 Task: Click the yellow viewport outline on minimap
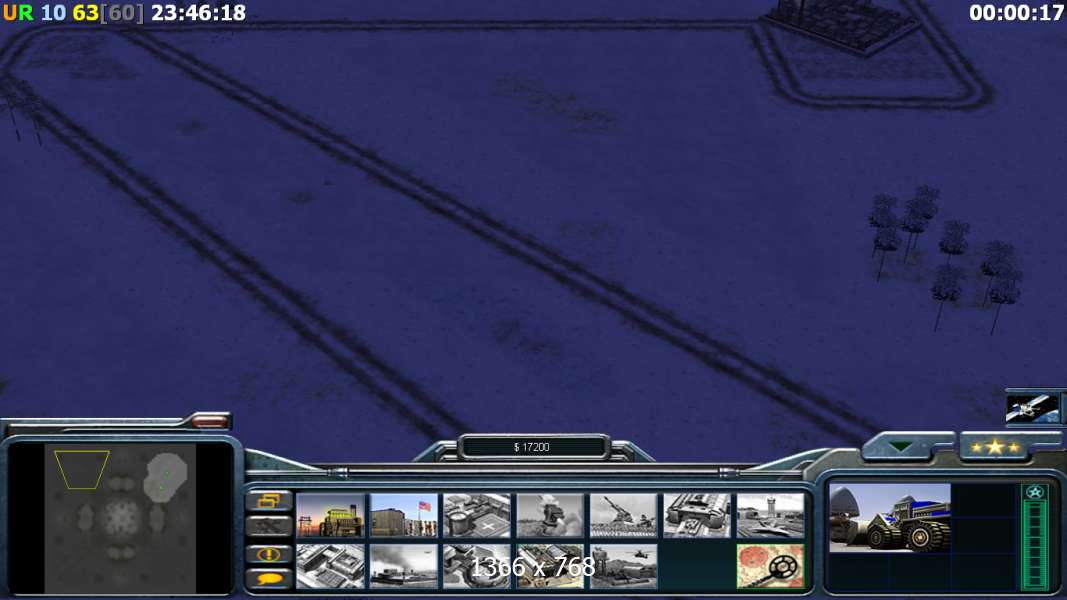coord(82,469)
